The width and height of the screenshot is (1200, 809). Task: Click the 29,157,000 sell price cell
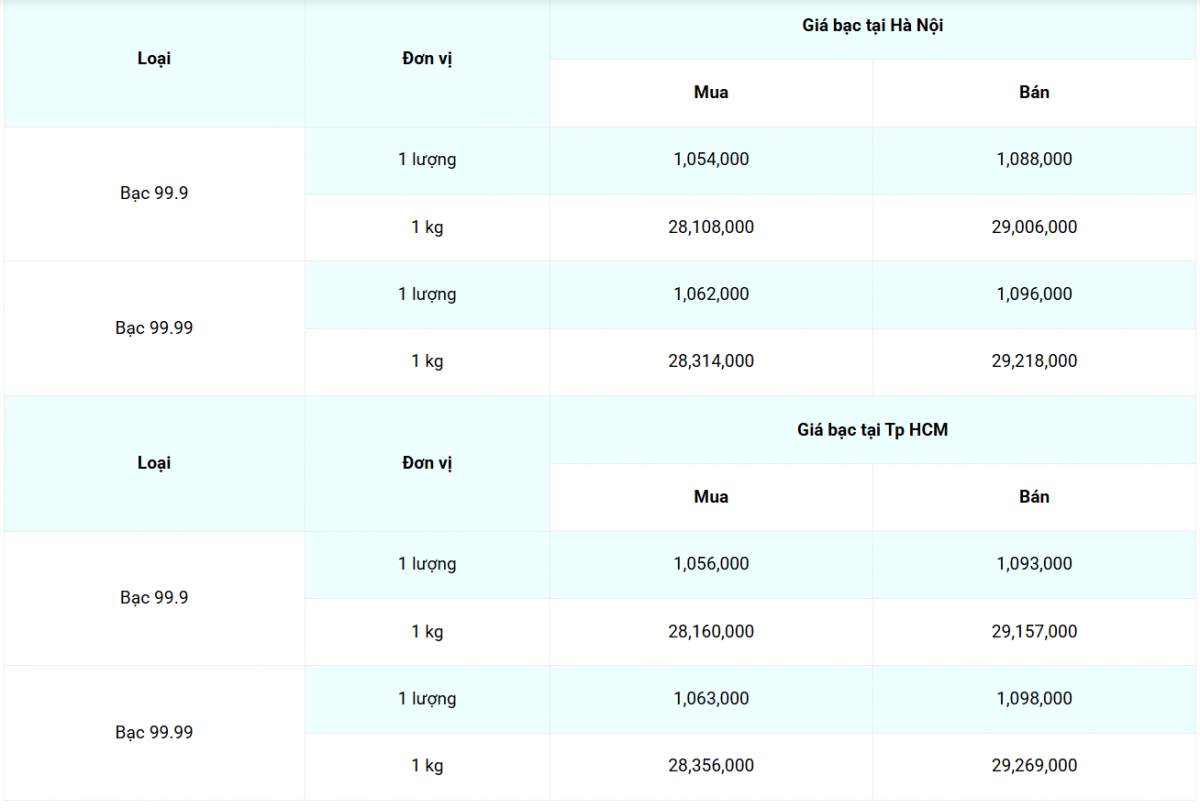tap(1034, 632)
